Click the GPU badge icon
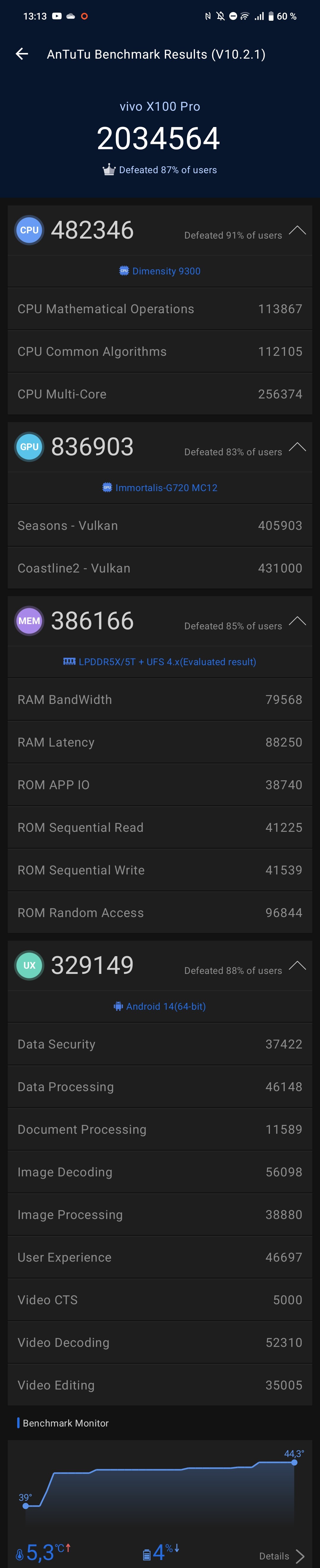320x1568 pixels. point(29,447)
